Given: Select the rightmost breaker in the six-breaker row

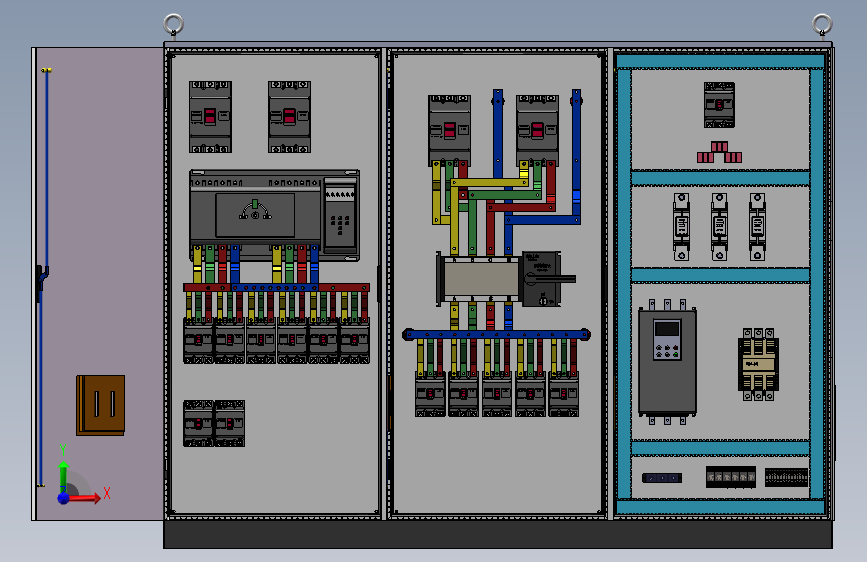Looking at the screenshot, I should tap(354, 343).
